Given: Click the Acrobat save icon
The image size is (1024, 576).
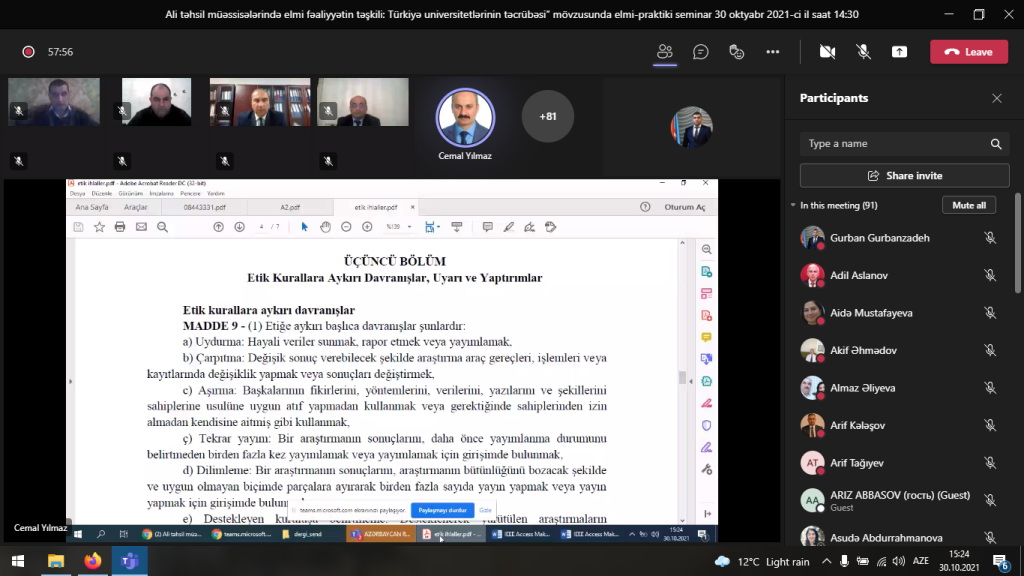Looking at the screenshot, I should 78,227.
